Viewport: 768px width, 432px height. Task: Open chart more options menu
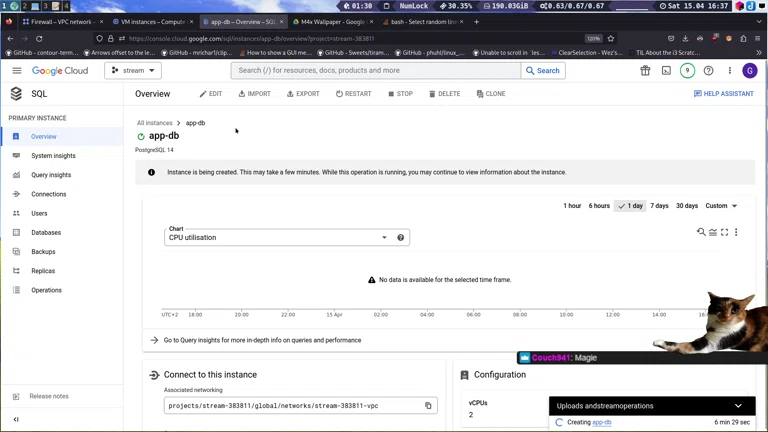(x=736, y=232)
